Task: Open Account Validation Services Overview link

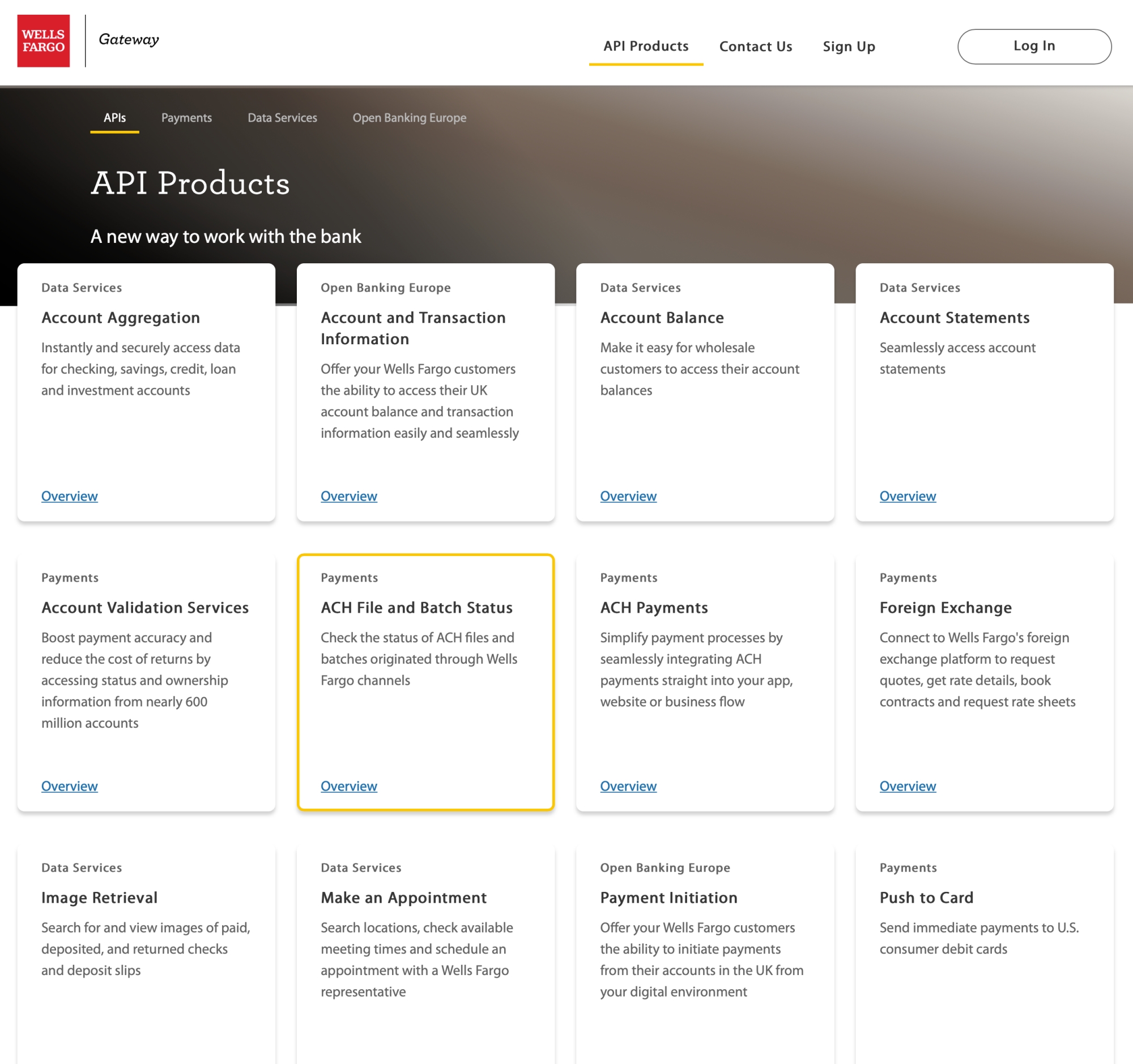Action: (x=70, y=786)
